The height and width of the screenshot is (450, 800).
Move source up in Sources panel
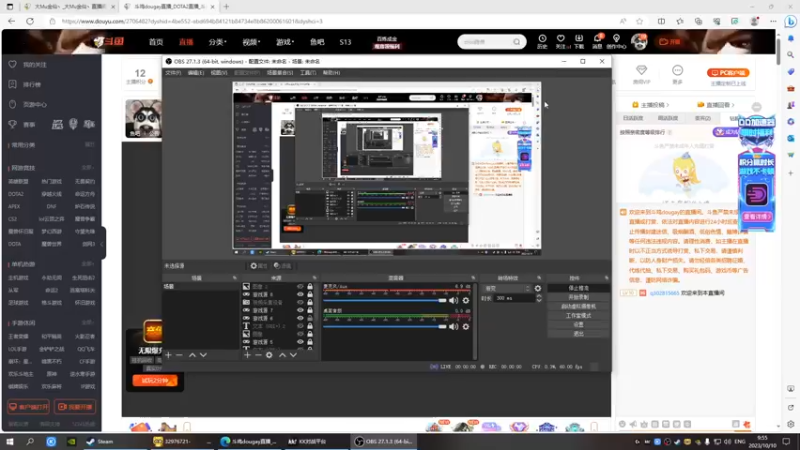[x=282, y=355]
